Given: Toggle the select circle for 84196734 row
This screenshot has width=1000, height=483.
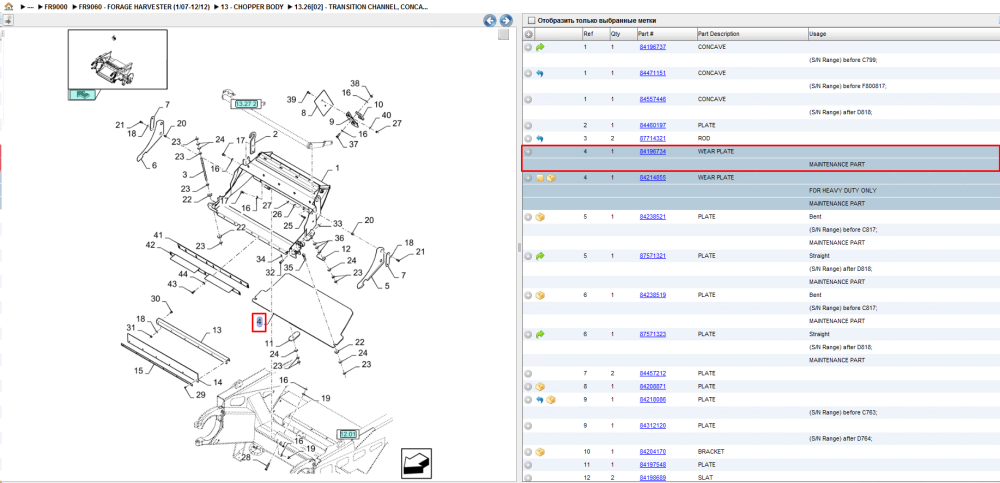Looking at the screenshot, I should [x=529, y=152].
